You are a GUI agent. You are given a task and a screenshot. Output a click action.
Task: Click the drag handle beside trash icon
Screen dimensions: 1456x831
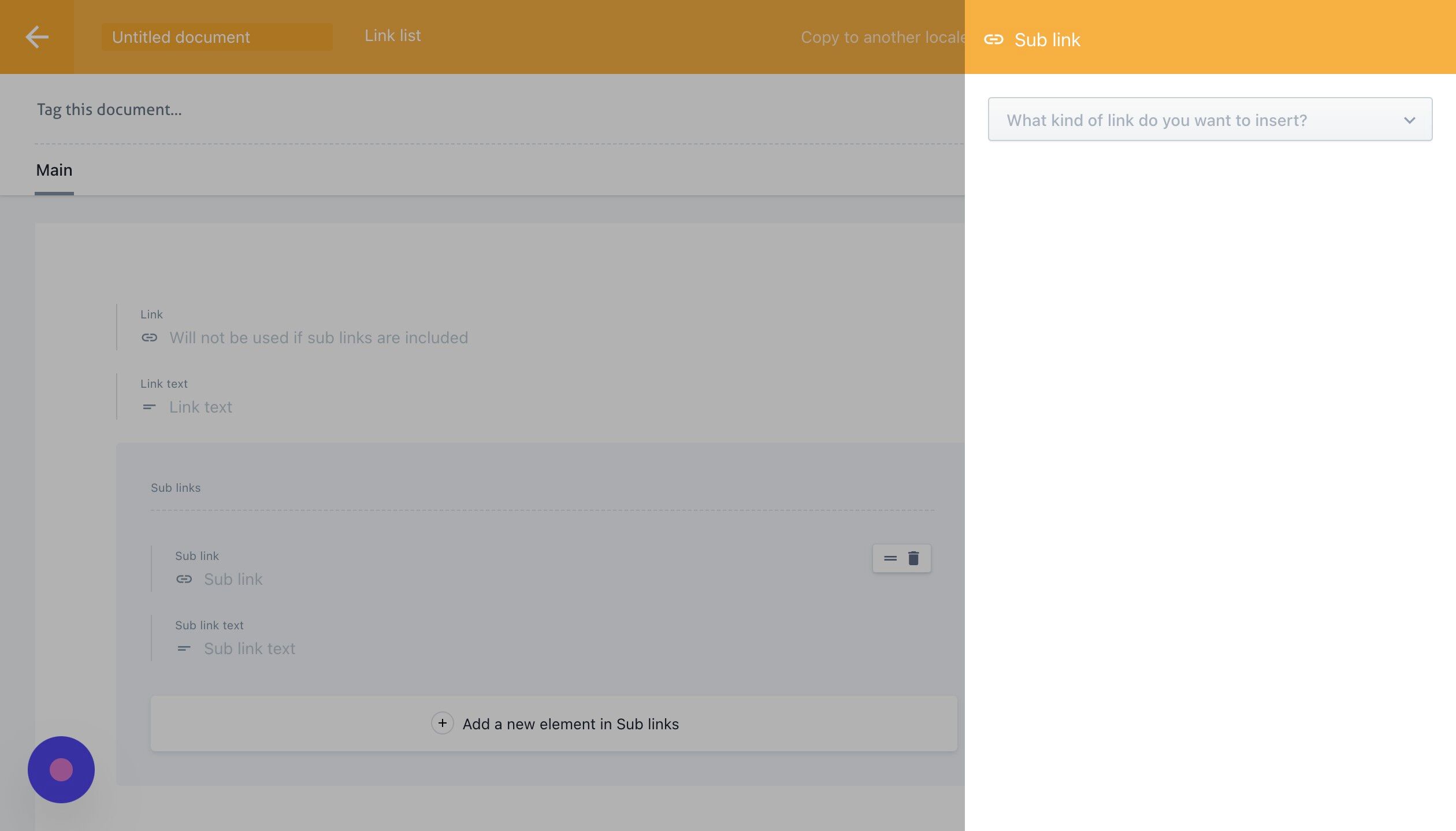(x=890, y=558)
